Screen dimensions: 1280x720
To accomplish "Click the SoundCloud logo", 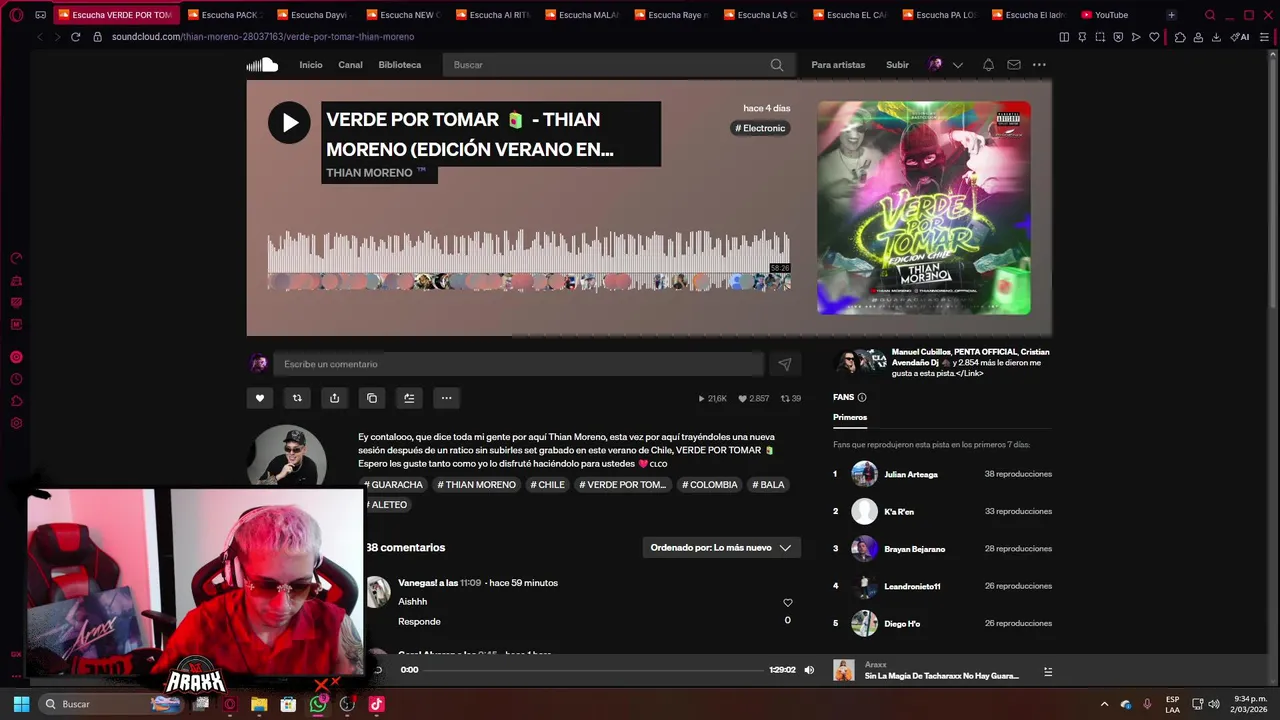I will point(262,65).
